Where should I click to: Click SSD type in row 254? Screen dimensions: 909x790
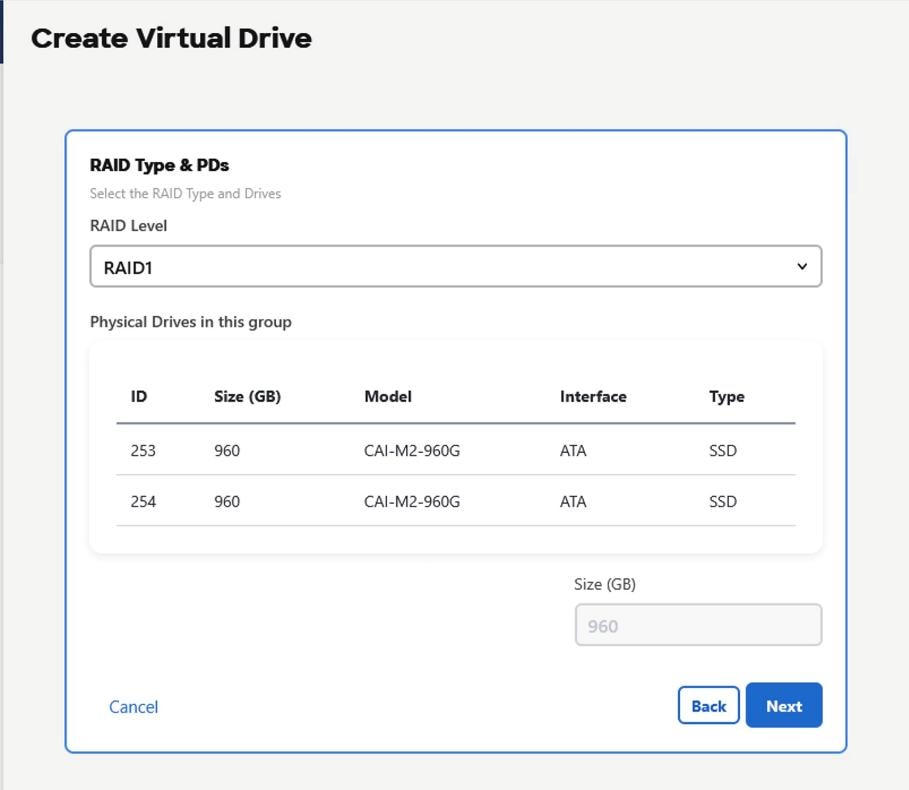coord(723,501)
